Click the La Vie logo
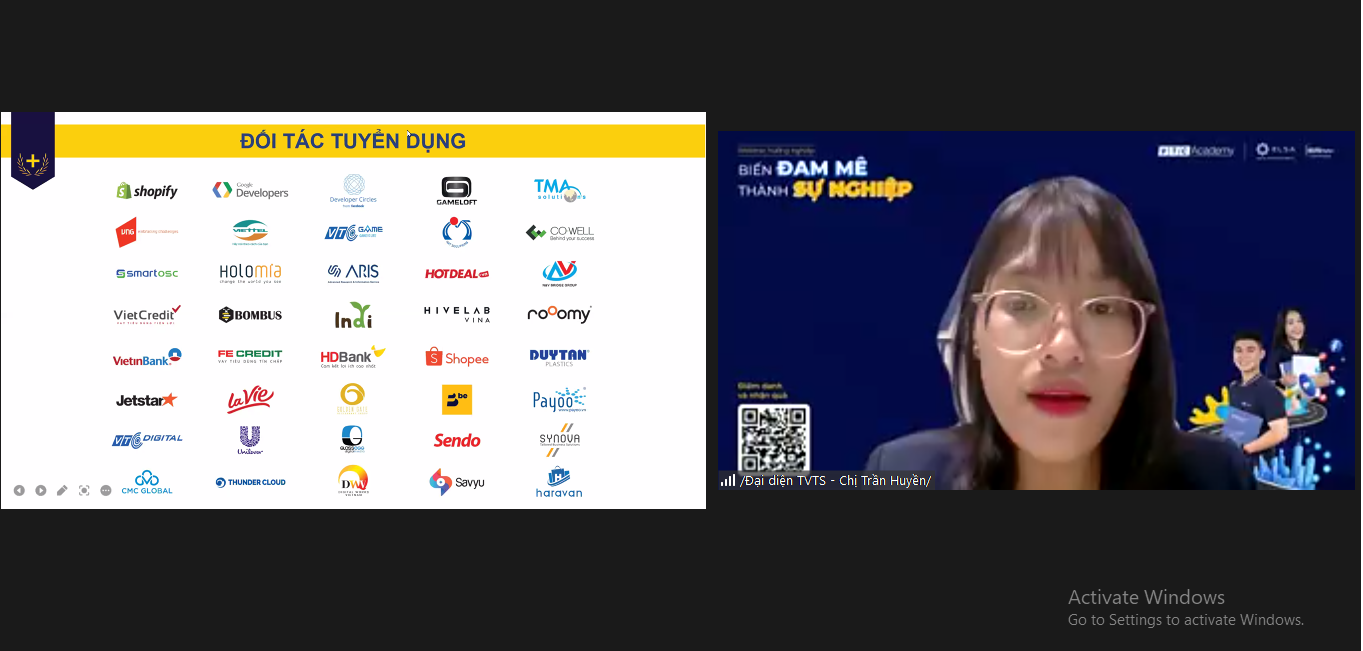 click(x=250, y=400)
